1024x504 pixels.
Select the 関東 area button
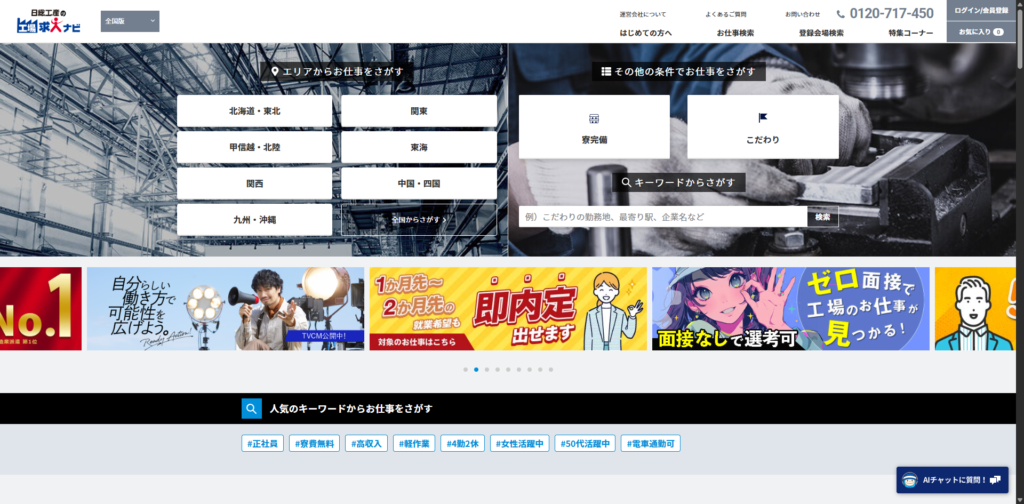click(x=418, y=111)
